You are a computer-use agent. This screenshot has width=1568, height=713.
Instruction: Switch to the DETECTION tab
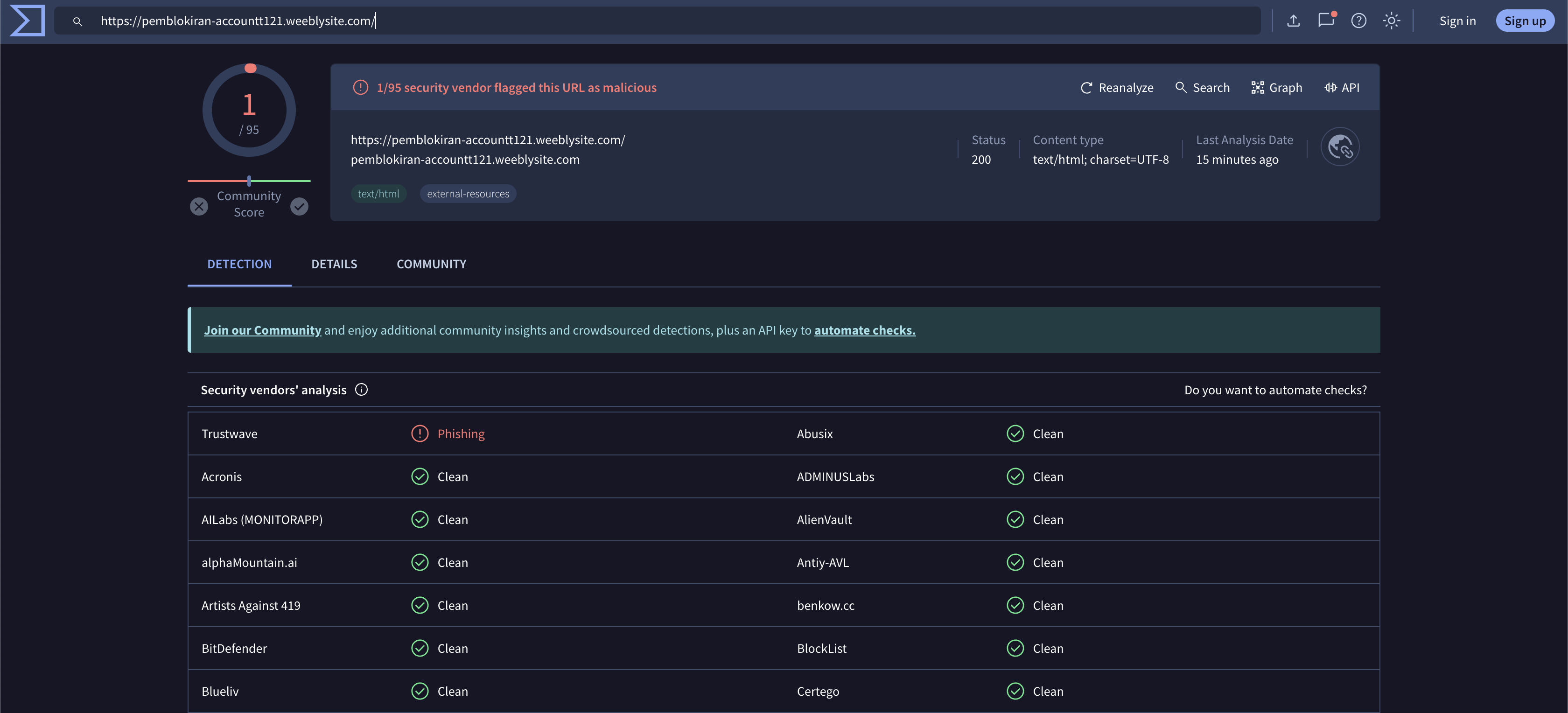coord(239,264)
